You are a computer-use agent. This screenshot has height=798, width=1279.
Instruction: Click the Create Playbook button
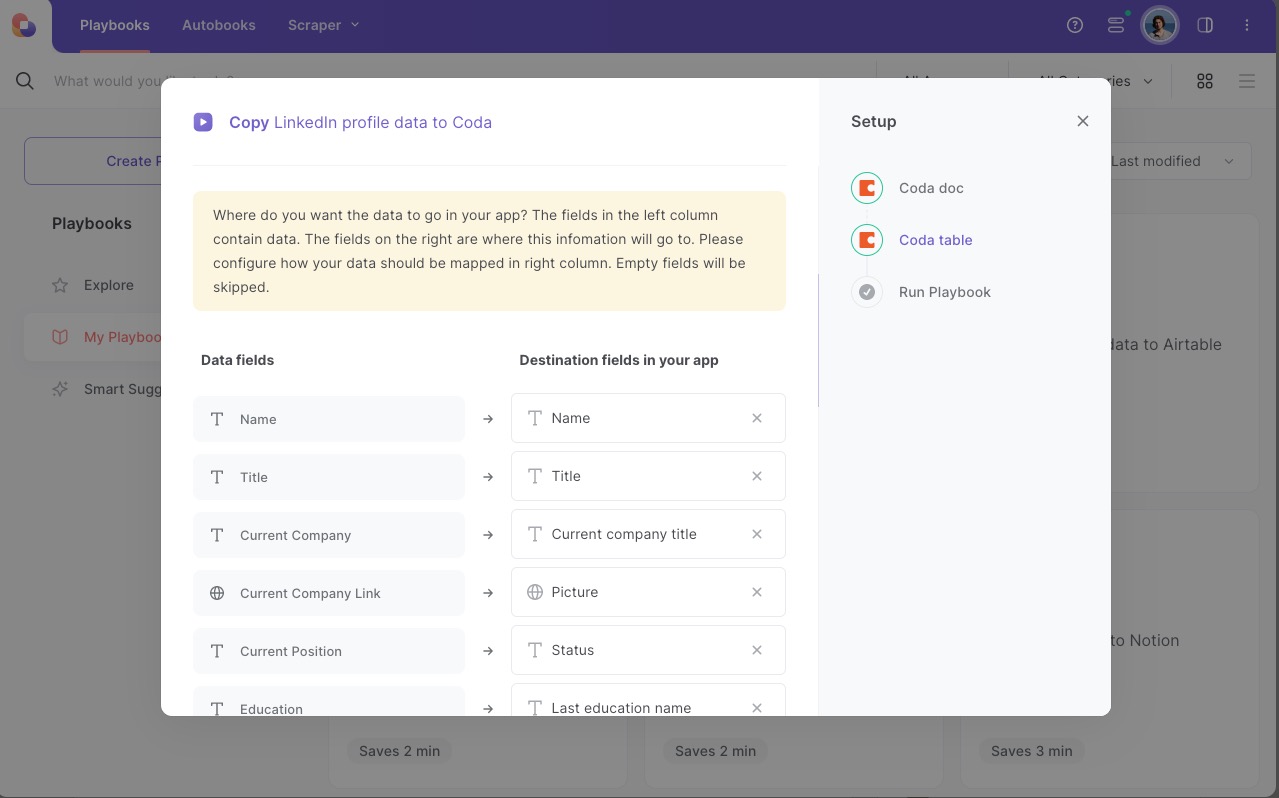click(93, 161)
